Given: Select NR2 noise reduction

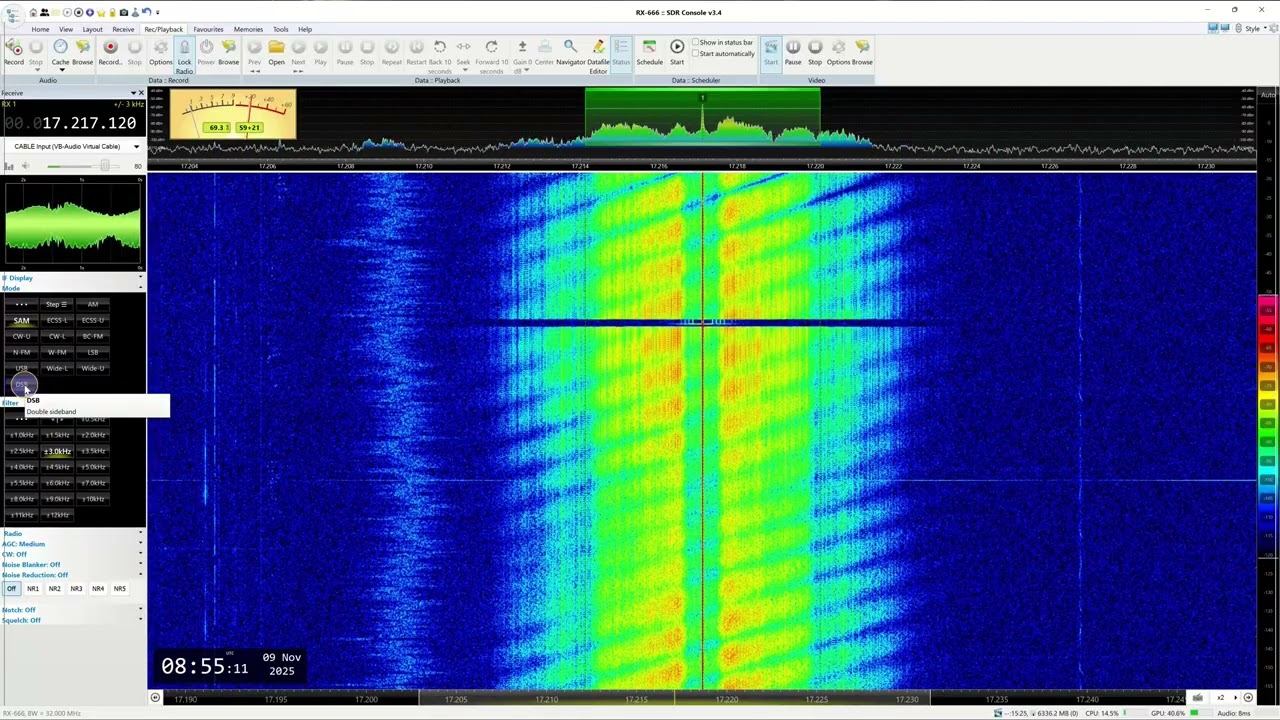Looking at the screenshot, I should coord(55,589).
